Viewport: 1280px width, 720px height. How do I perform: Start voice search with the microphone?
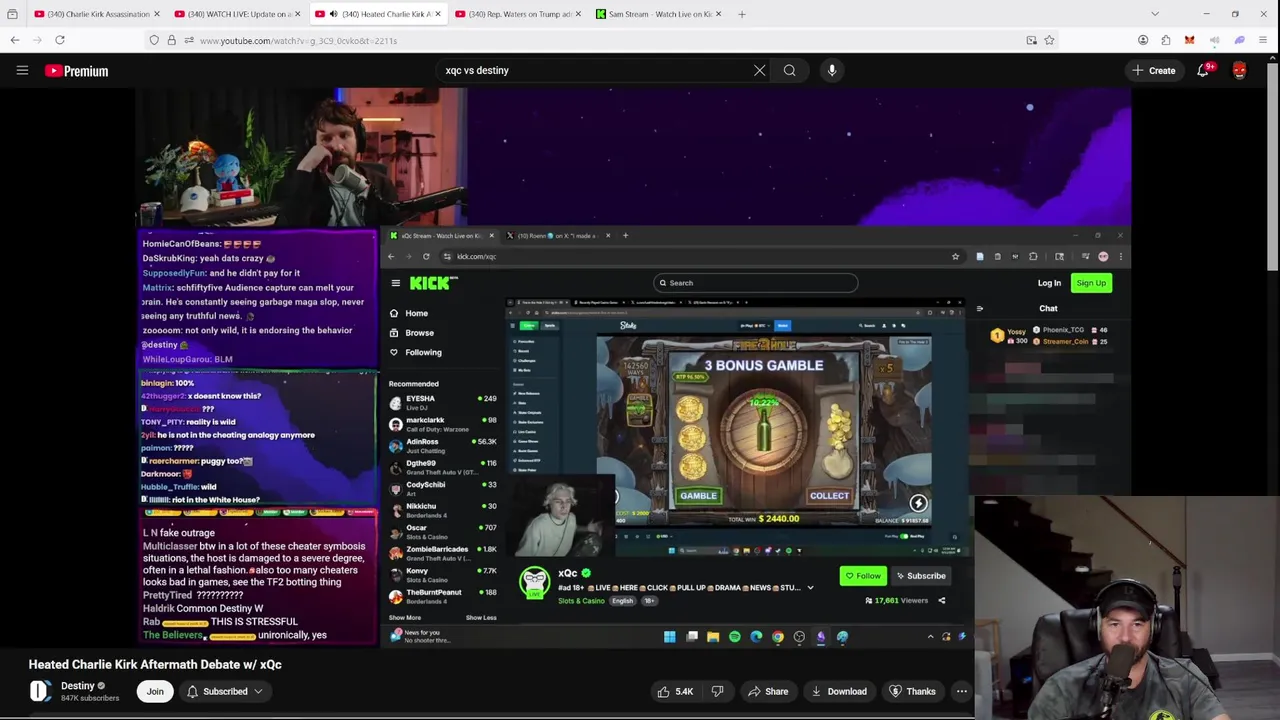832,70
